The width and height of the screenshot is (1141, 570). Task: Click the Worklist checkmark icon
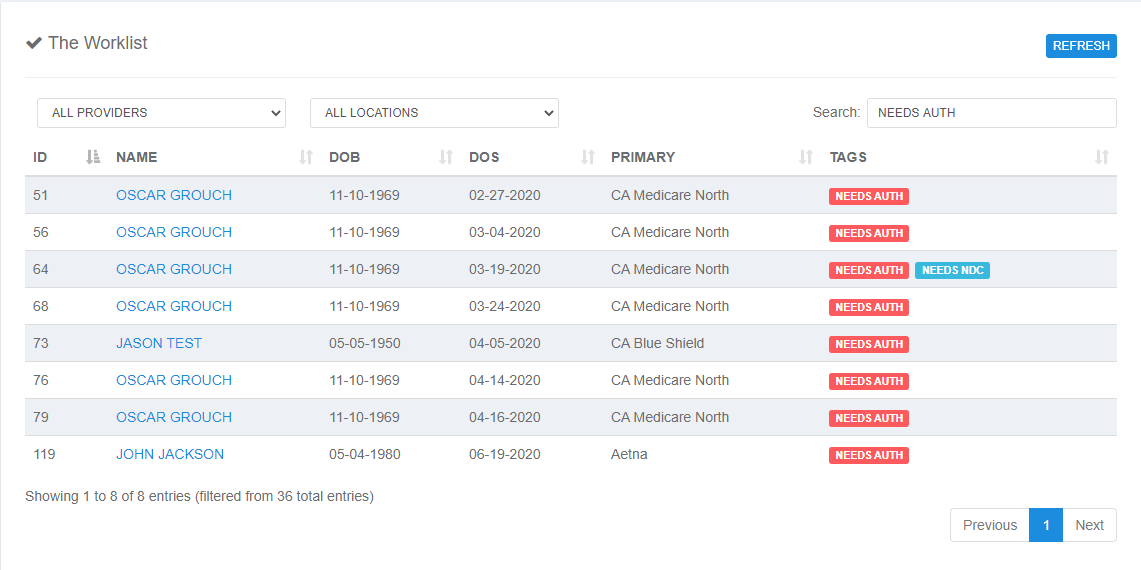pyautogui.click(x=33, y=43)
